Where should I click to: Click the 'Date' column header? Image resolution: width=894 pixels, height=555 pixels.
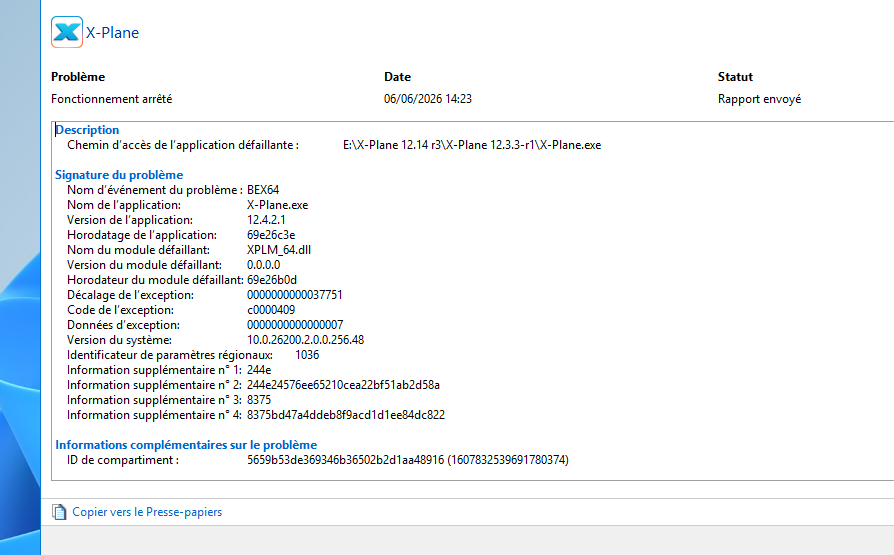click(397, 77)
